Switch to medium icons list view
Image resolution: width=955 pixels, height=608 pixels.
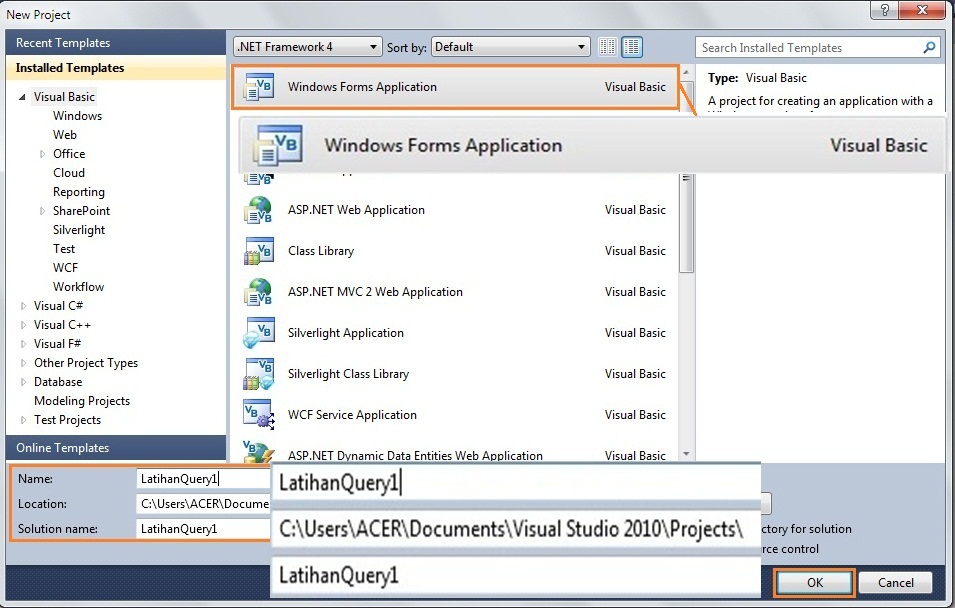click(x=632, y=47)
